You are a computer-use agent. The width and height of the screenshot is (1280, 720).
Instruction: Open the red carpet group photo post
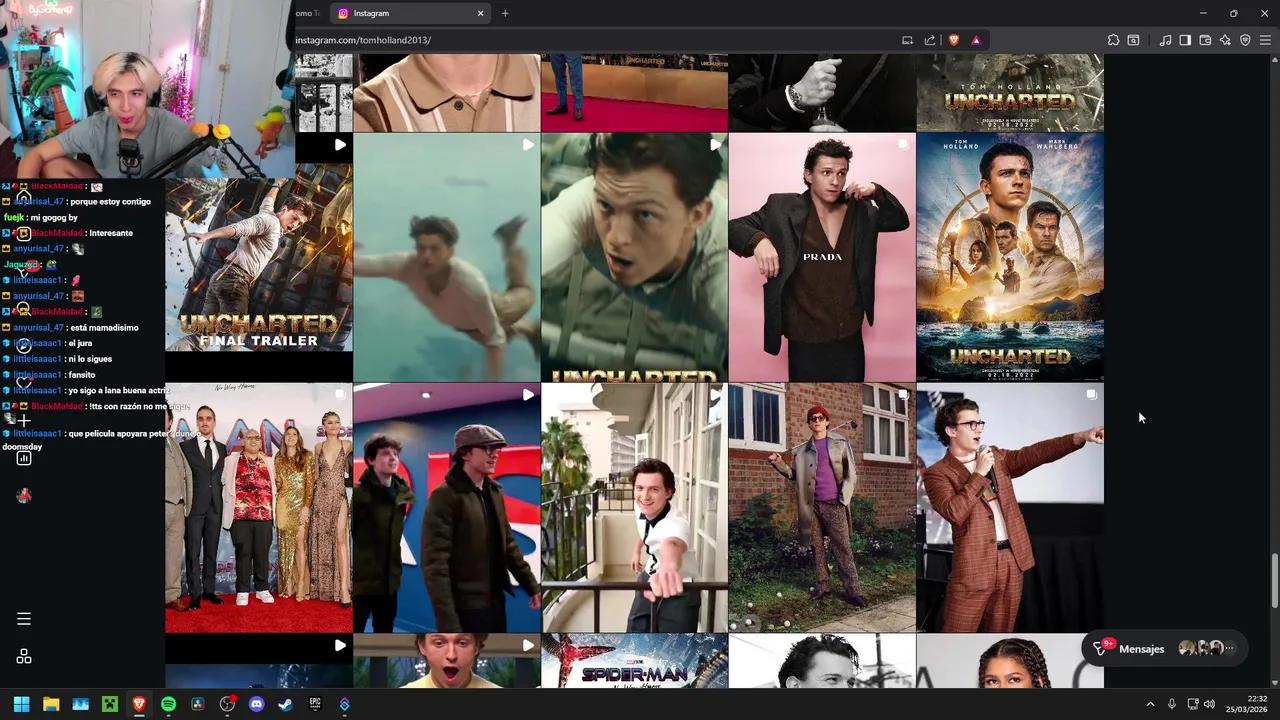[259, 508]
